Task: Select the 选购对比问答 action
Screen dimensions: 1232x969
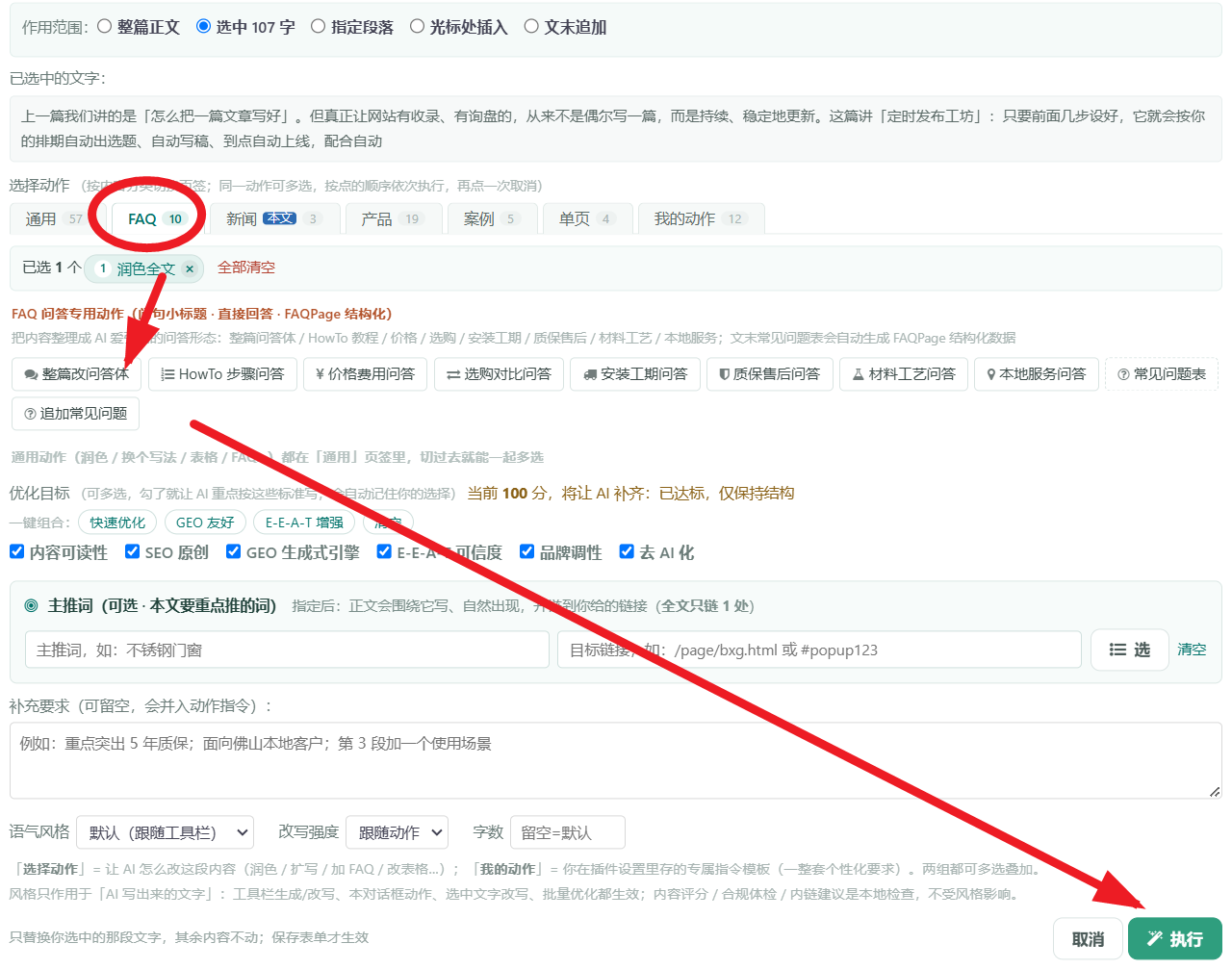Action: point(499,374)
